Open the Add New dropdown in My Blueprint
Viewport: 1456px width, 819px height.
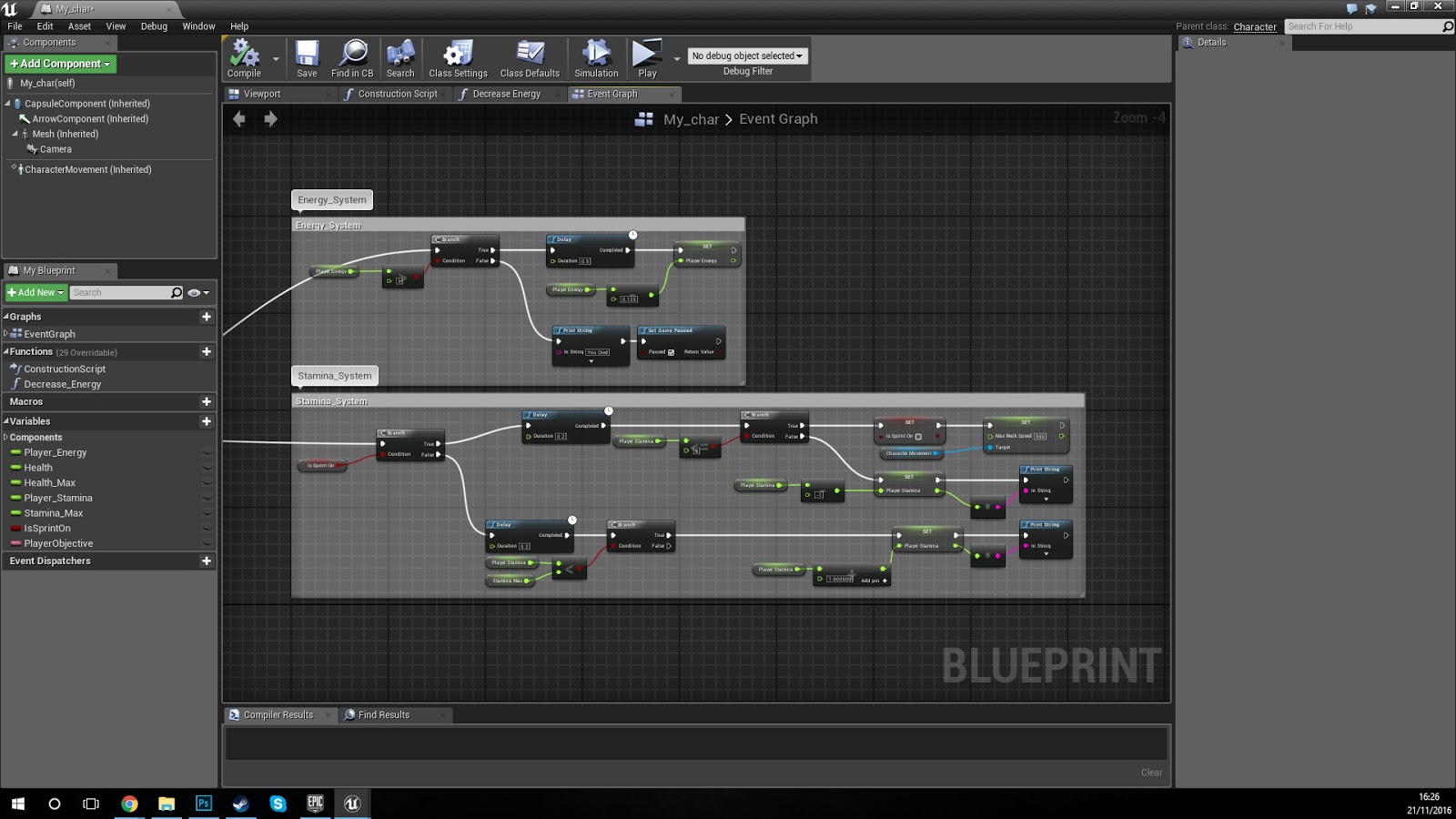click(36, 292)
